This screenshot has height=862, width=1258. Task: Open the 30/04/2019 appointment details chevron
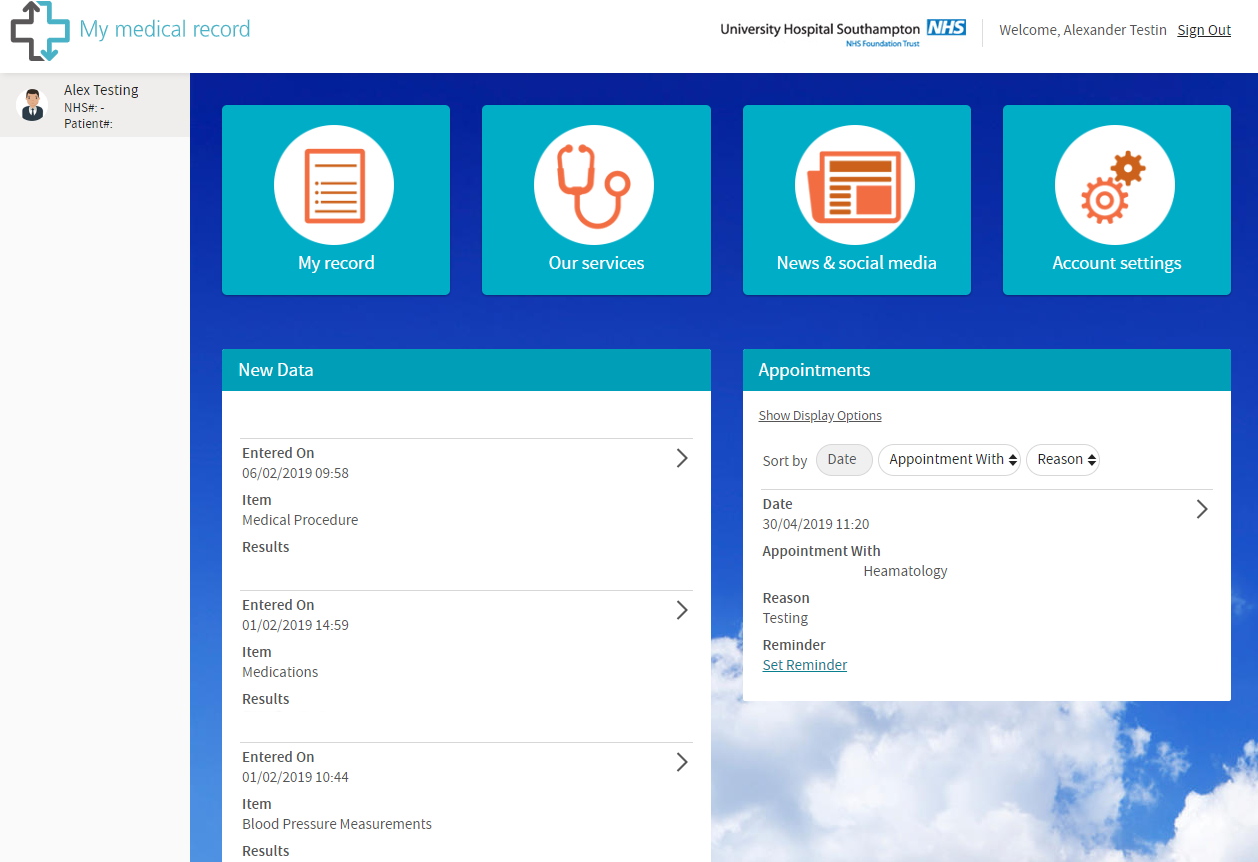(x=1202, y=509)
